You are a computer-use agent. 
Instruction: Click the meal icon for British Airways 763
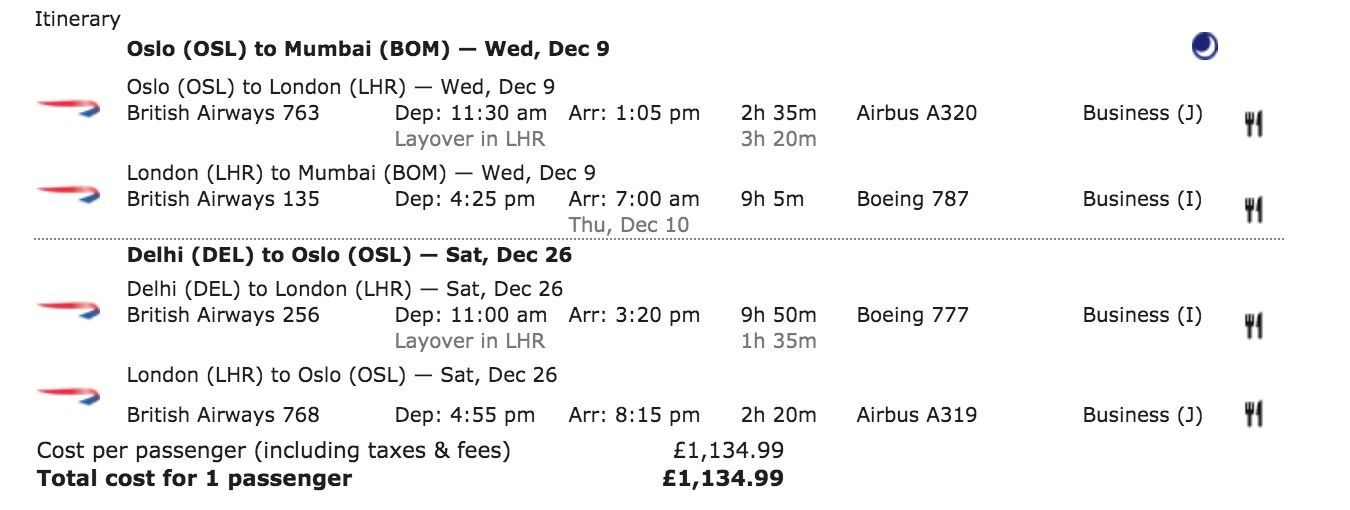[x=1253, y=124]
